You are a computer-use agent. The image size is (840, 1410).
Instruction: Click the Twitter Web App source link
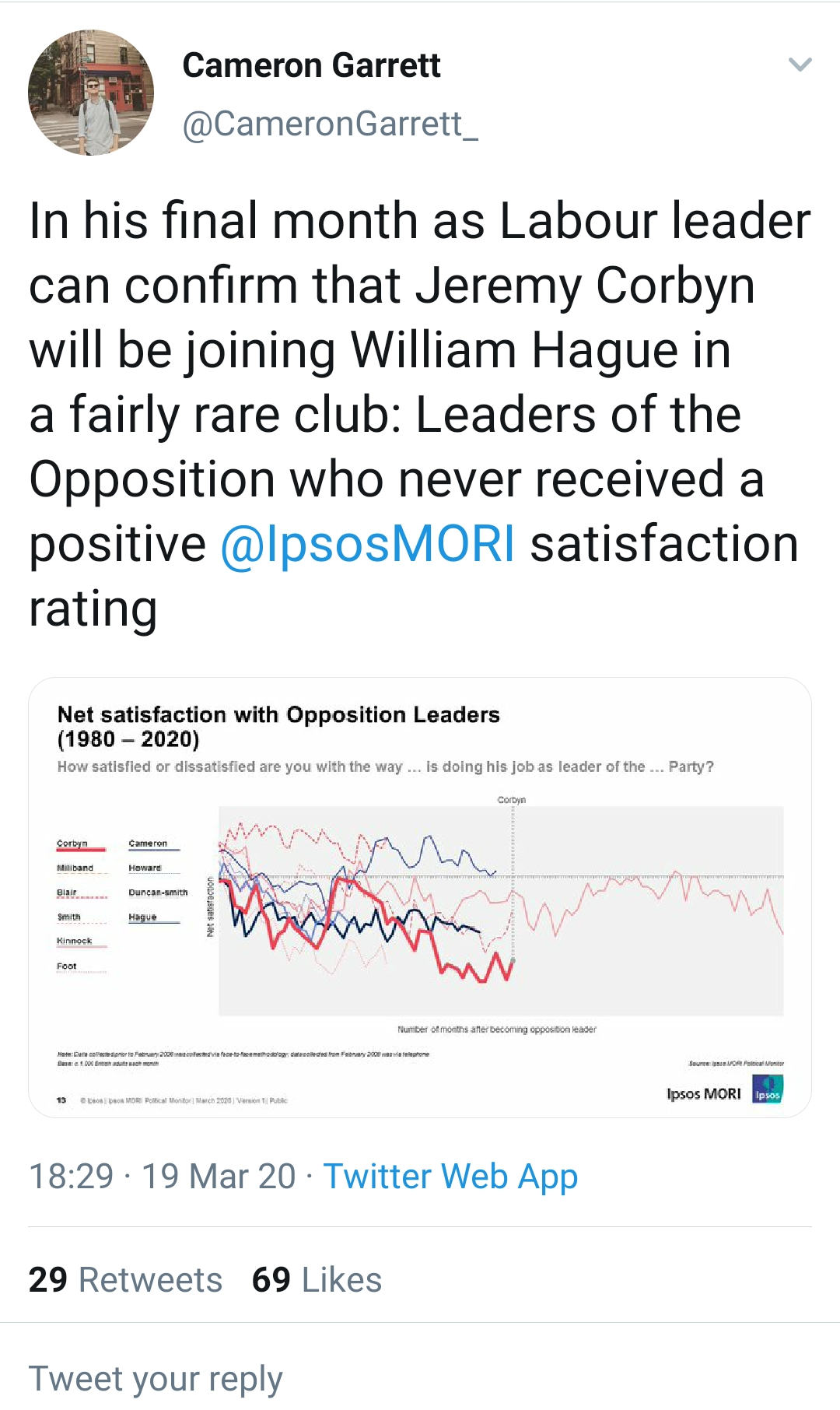(450, 1176)
